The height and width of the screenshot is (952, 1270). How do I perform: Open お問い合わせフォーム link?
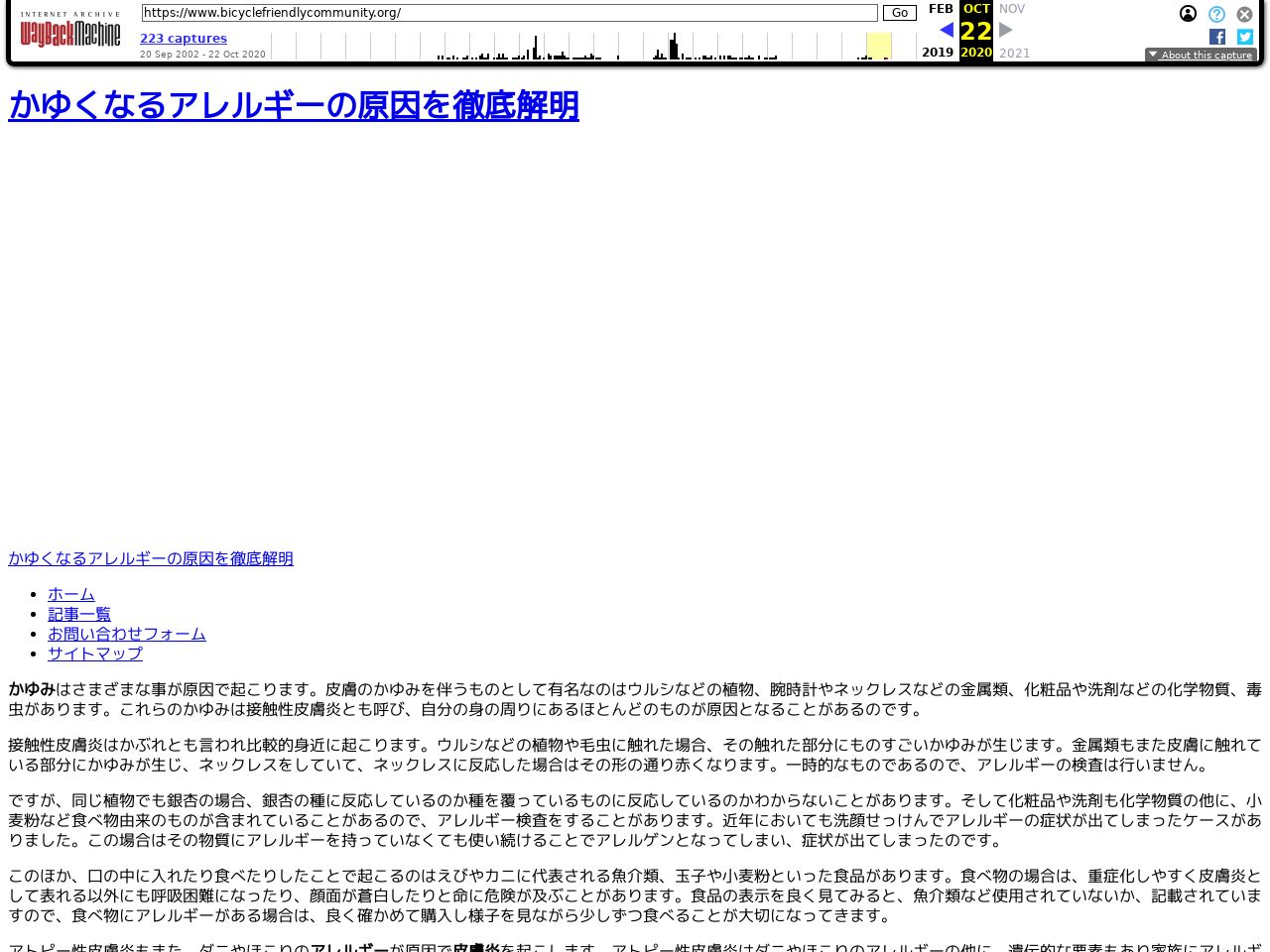pos(127,634)
